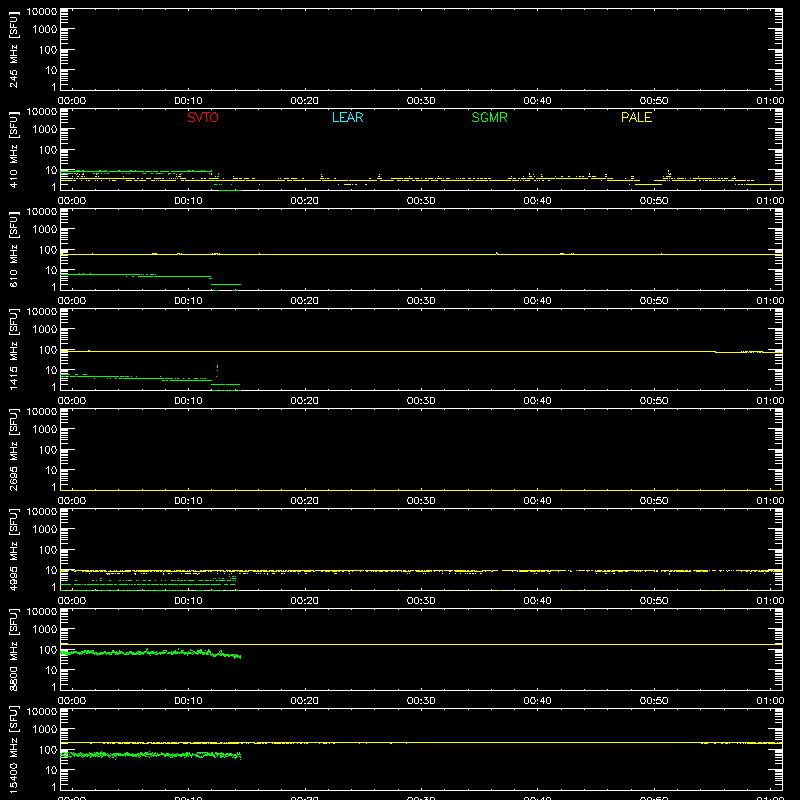This screenshot has width=800, height=800.
Task: Click 00:00 time label under 8800 MHz panel
Action: (72, 701)
